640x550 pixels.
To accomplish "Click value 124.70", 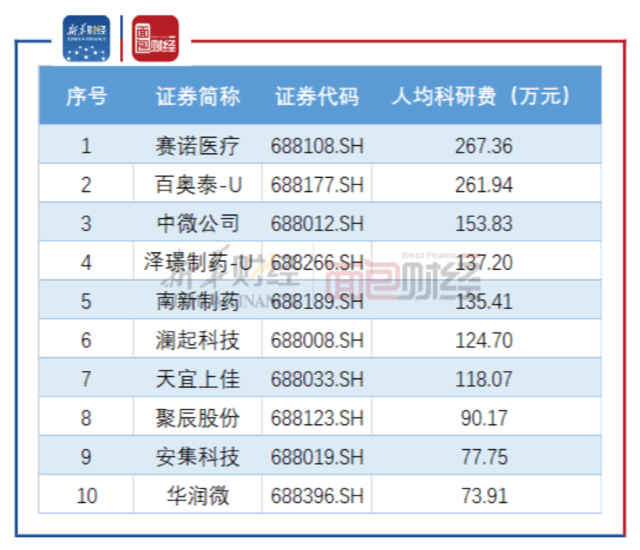I will (x=484, y=340).
